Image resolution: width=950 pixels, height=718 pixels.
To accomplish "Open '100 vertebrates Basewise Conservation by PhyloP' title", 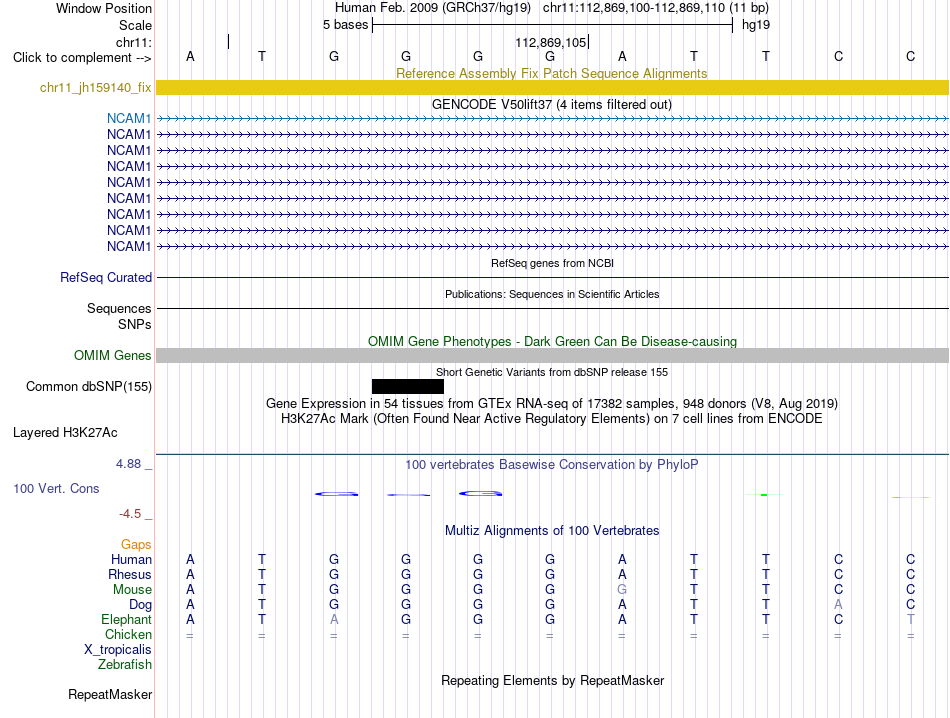I will pos(552,465).
